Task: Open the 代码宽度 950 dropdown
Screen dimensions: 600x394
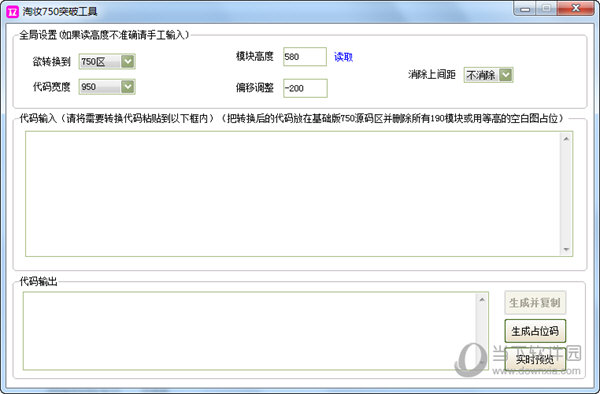Action: point(107,87)
